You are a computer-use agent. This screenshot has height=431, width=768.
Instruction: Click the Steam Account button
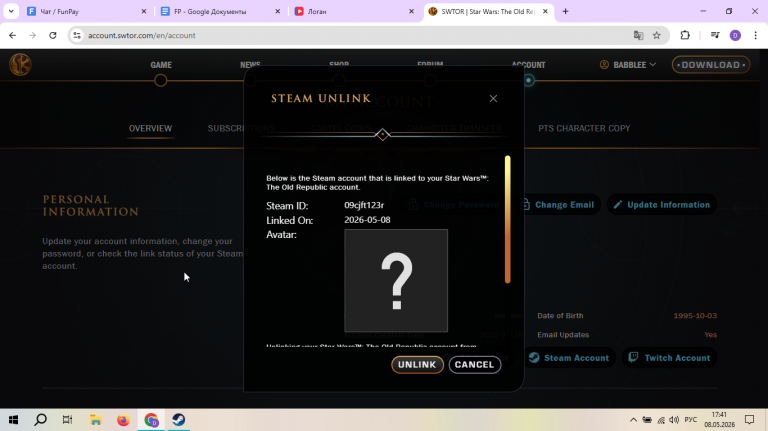coord(570,358)
